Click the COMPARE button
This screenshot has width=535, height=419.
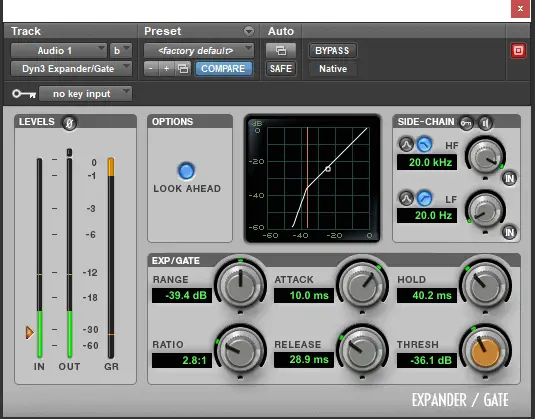pyautogui.click(x=223, y=69)
